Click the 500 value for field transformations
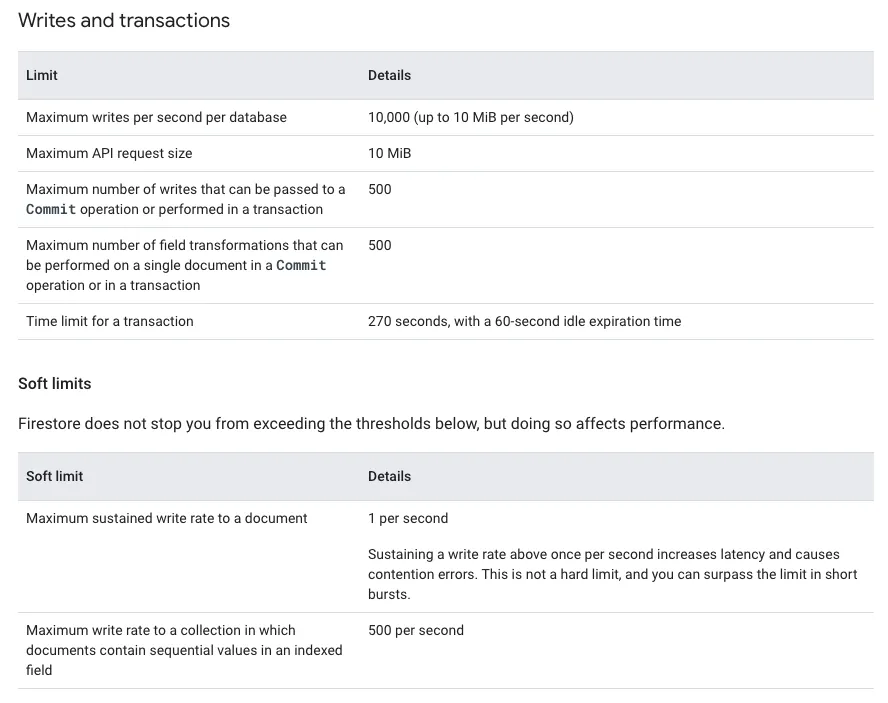This screenshot has width=888, height=703. [x=380, y=245]
